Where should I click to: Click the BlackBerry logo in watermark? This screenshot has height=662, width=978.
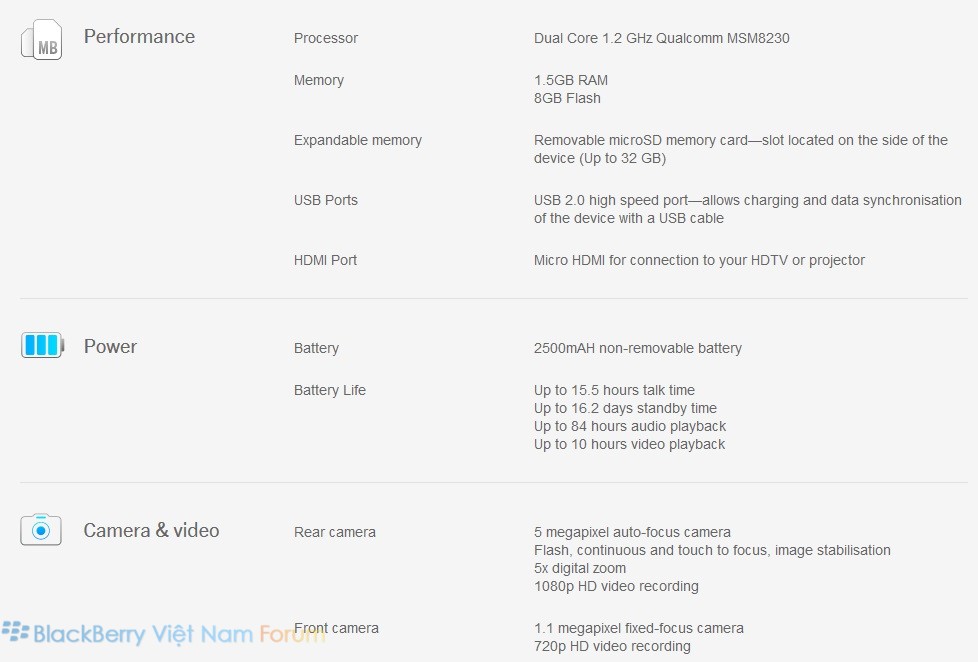tap(16, 631)
